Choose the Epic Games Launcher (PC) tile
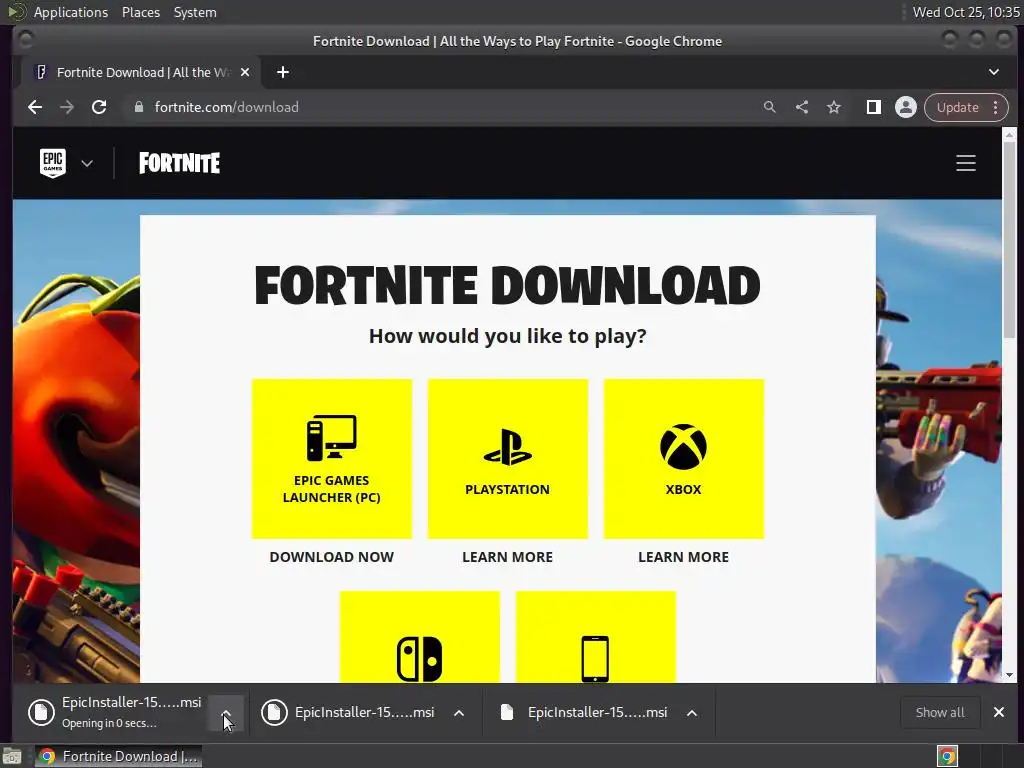This screenshot has height=768, width=1024. [x=332, y=458]
